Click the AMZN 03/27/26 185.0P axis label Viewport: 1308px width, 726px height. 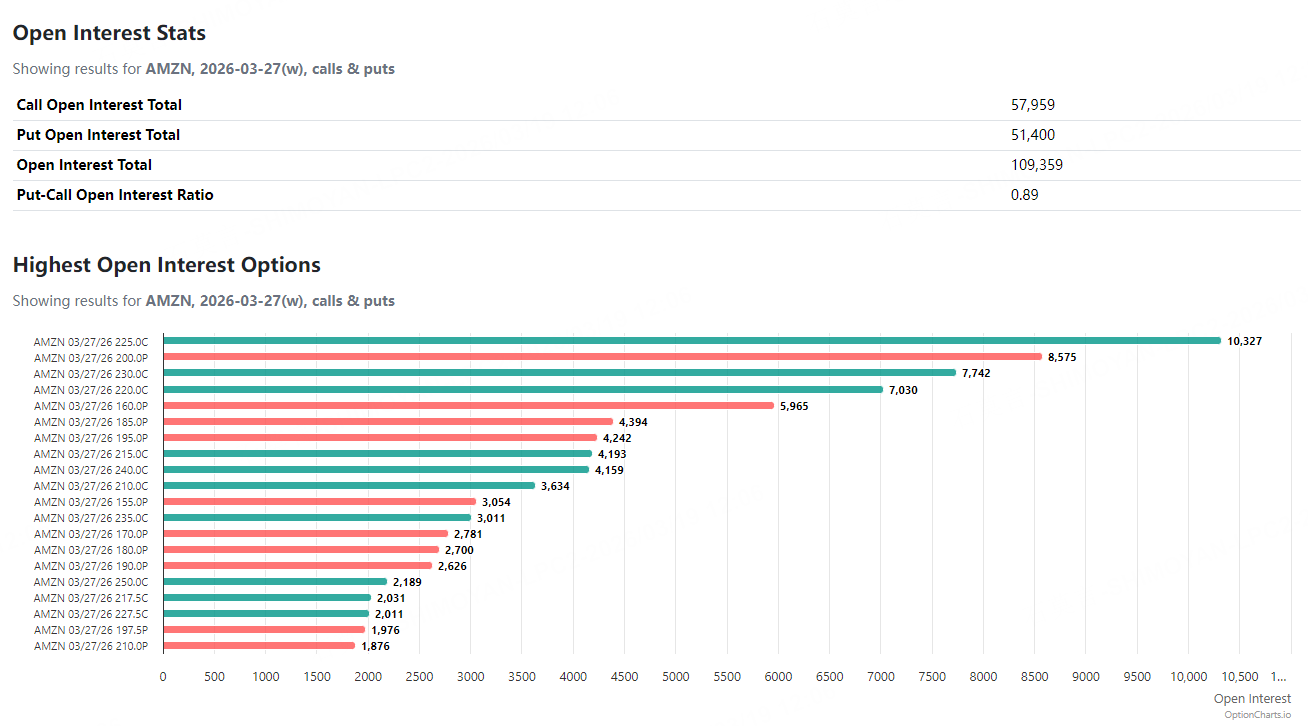[x=91, y=422]
